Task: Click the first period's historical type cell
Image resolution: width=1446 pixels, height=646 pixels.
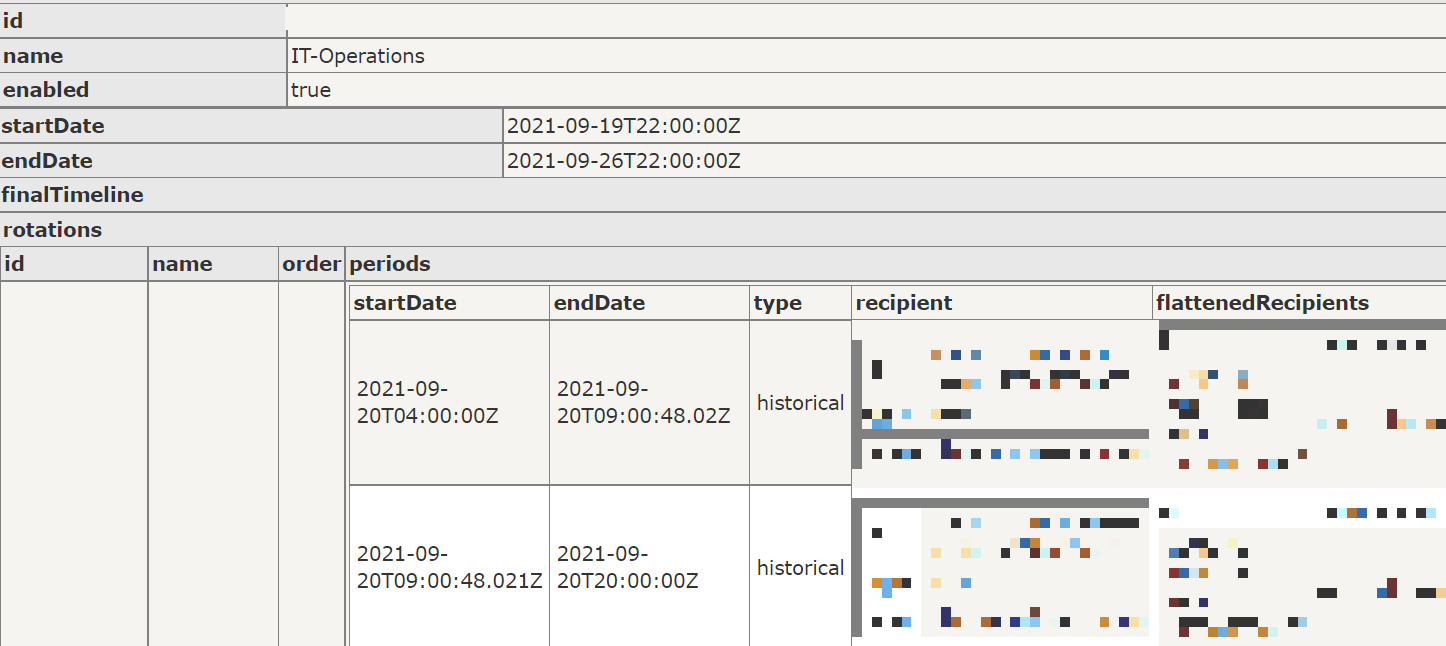Action: point(800,403)
